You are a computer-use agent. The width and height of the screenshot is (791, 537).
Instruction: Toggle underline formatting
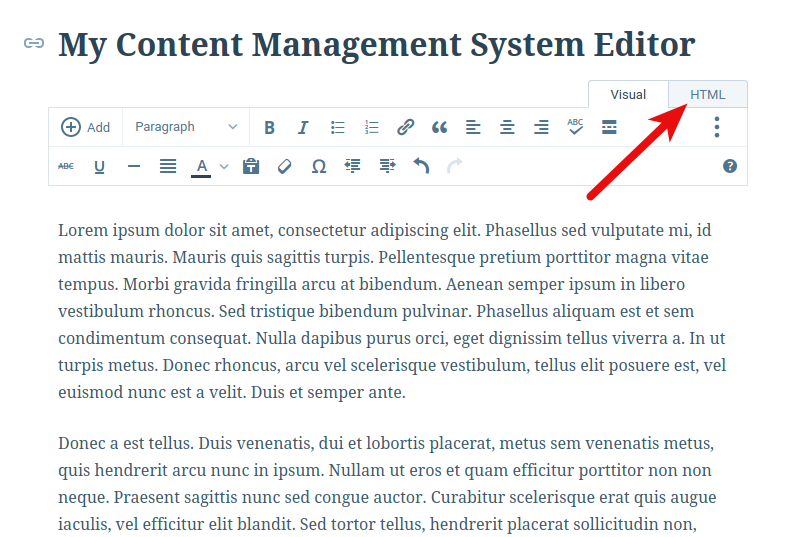99,166
